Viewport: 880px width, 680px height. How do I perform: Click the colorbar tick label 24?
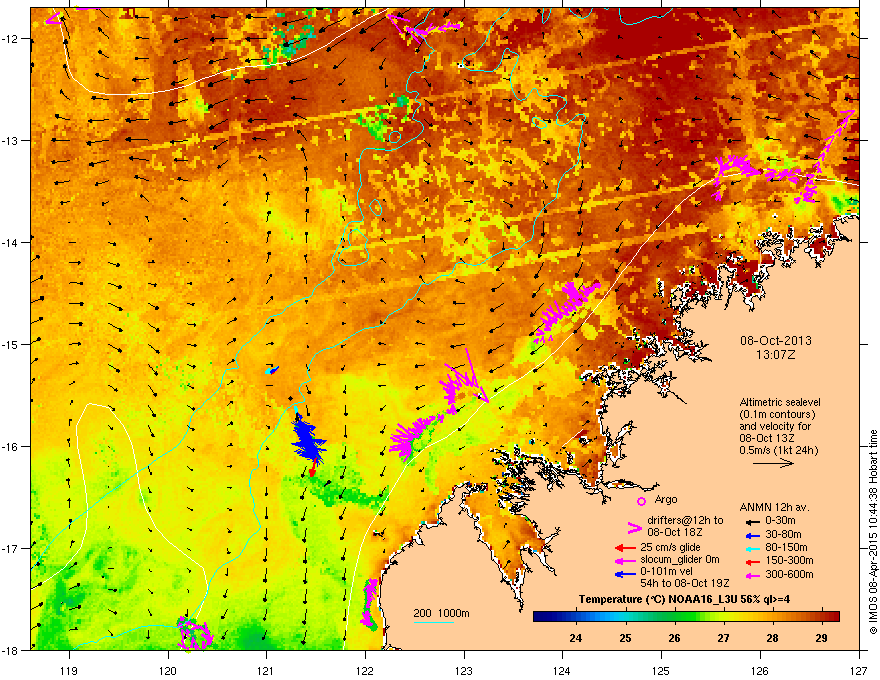pyautogui.click(x=575, y=638)
